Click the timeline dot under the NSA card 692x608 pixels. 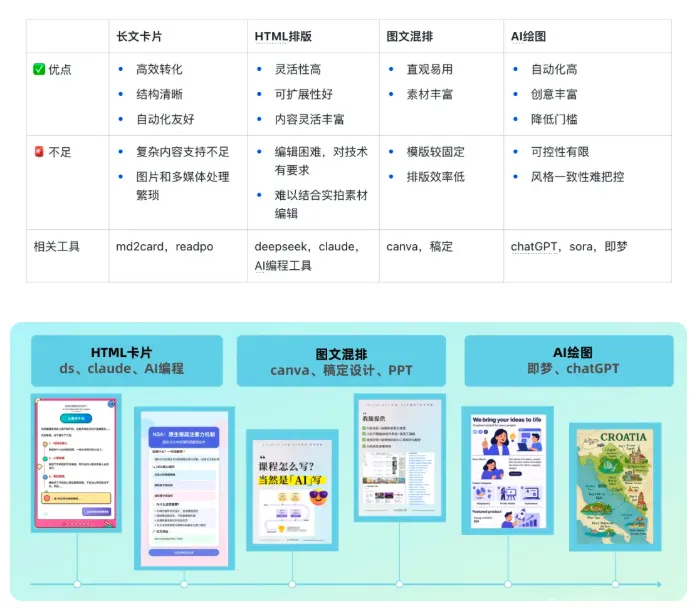tap(184, 584)
